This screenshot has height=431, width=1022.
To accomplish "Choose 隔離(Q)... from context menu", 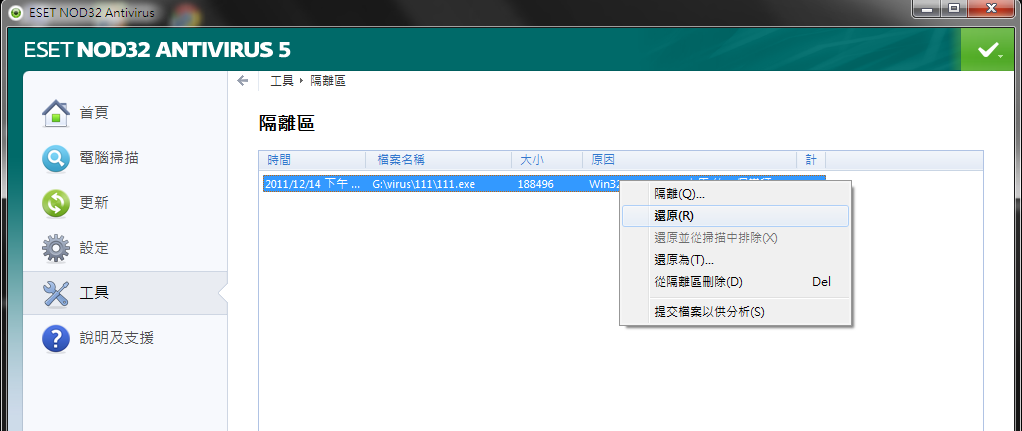I will tap(735, 194).
